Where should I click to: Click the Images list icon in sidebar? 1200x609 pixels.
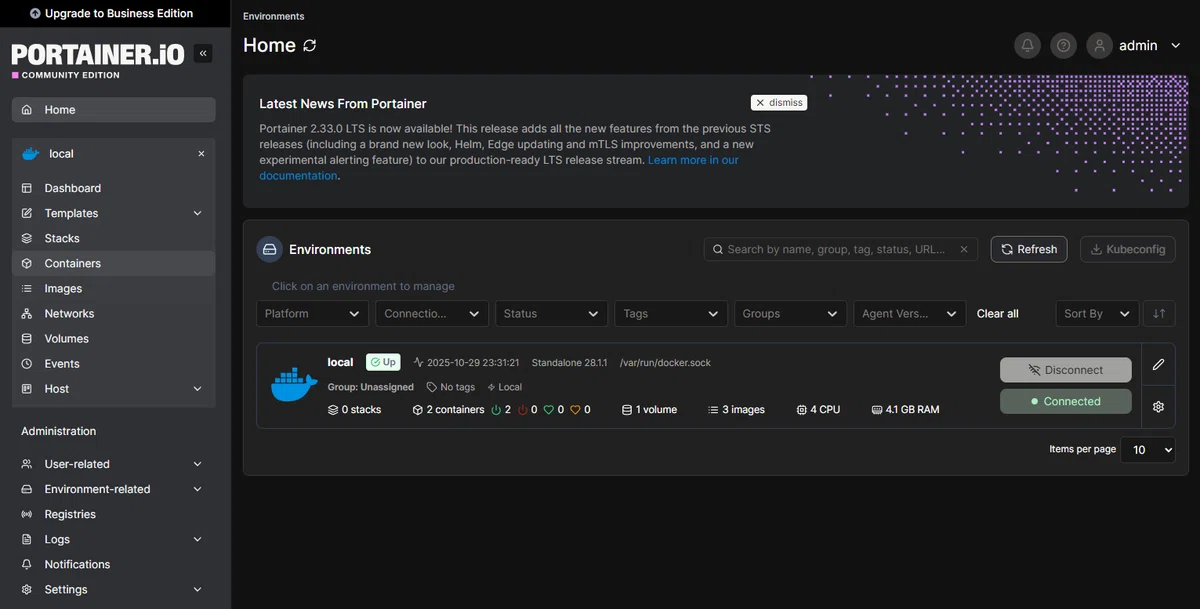(27, 288)
